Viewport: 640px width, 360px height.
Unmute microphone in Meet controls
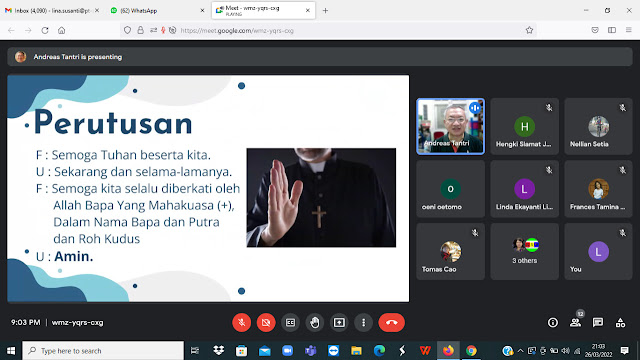point(241,322)
